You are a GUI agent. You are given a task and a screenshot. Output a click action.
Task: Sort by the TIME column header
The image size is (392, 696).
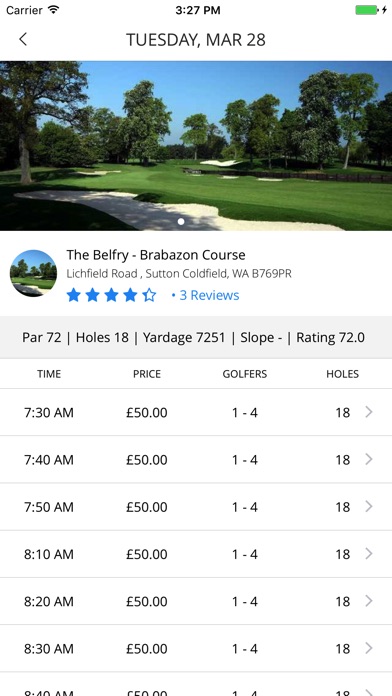49,374
